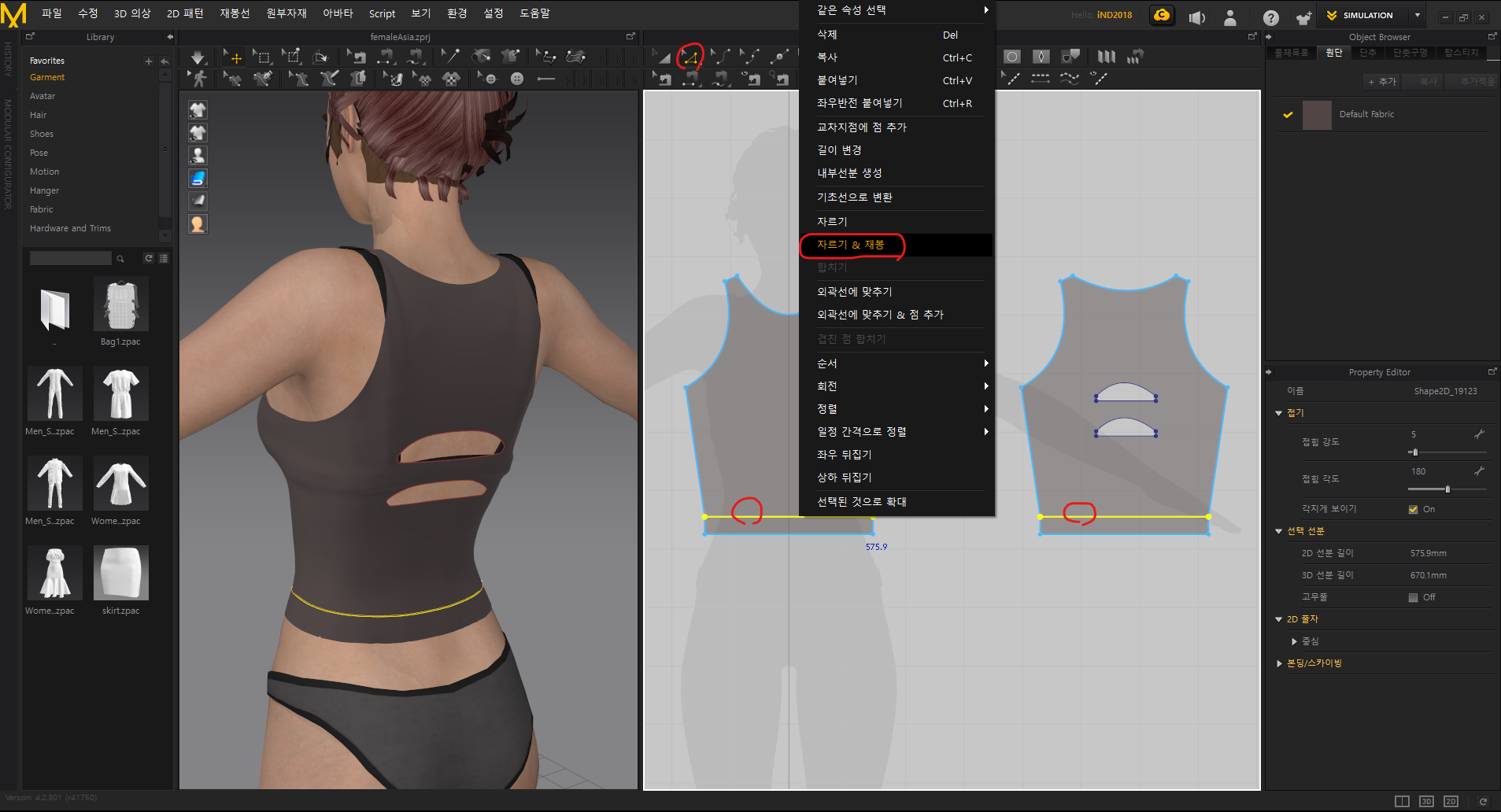Select the ellipse pattern tool

pyautogui.click(x=1012, y=57)
